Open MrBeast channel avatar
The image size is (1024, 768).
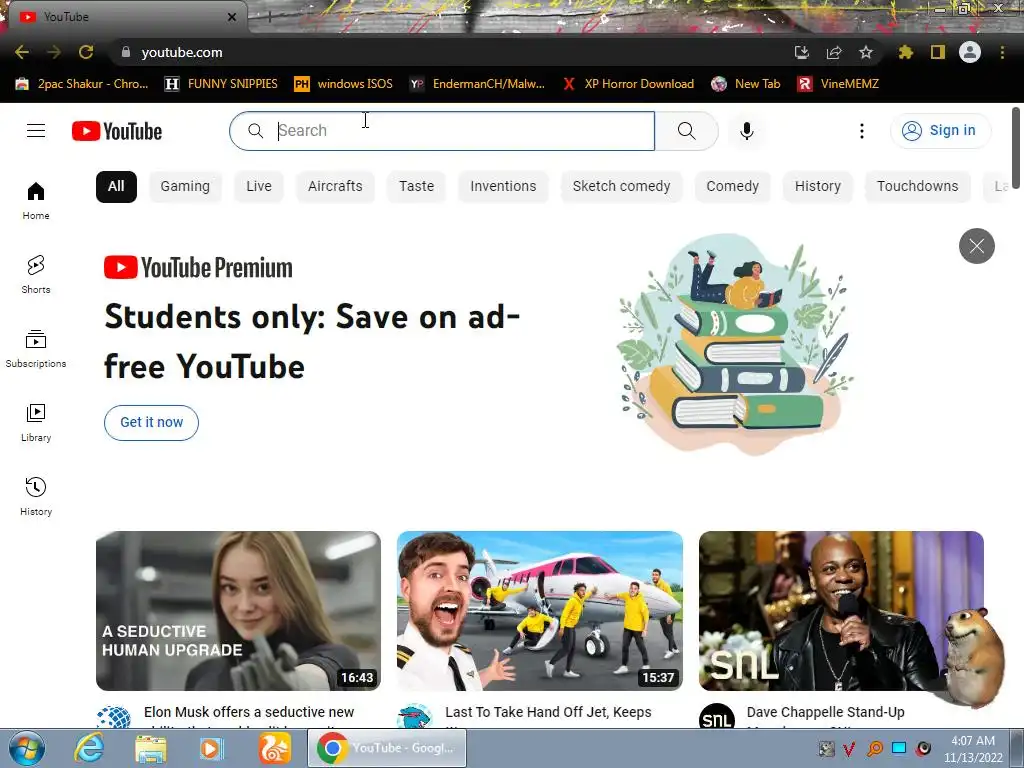click(x=415, y=717)
